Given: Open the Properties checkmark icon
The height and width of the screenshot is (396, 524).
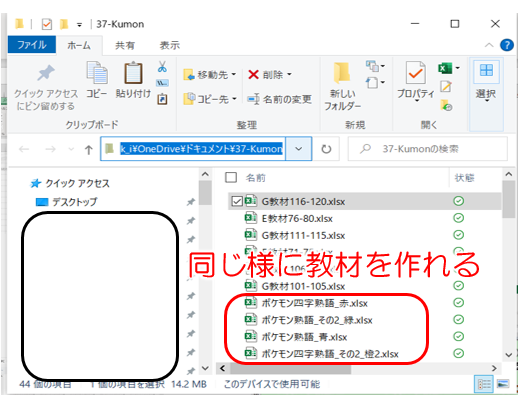Looking at the screenshot, I should [x=415, y=72].
